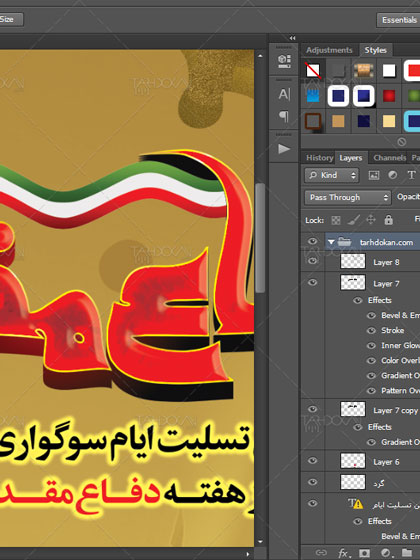Open the 3D panel icon in the dock
The height and width of the screenshot is (560, 420).
[x=284, y=61]
